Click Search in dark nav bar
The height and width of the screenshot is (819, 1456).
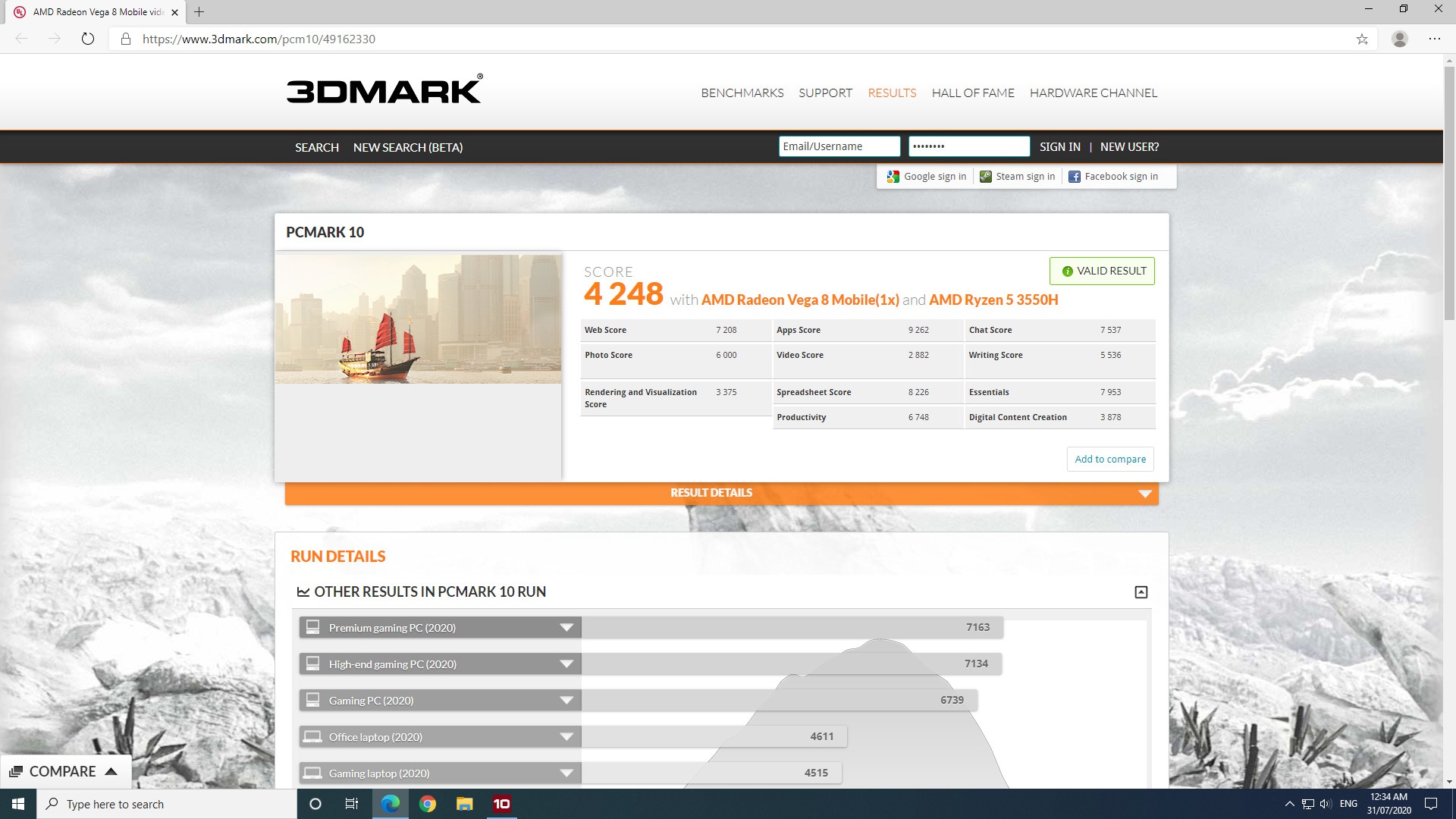click(x=317, y=147)
